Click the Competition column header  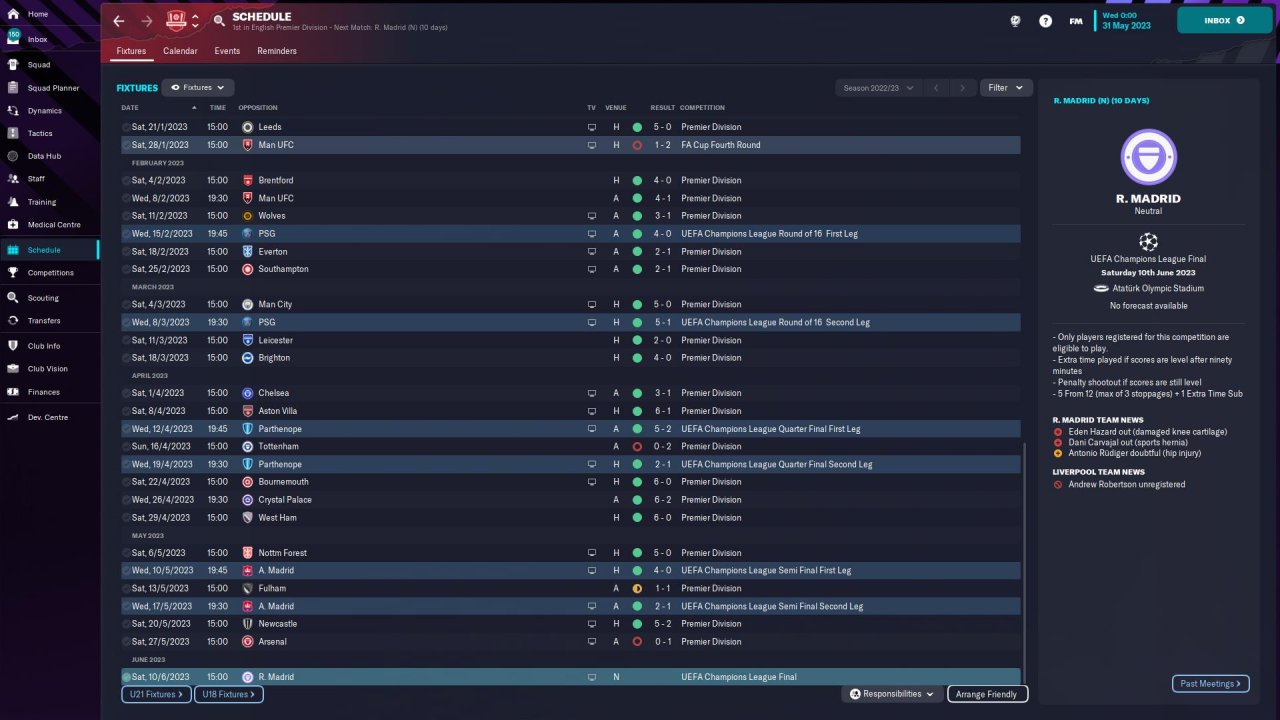[702, 108]
